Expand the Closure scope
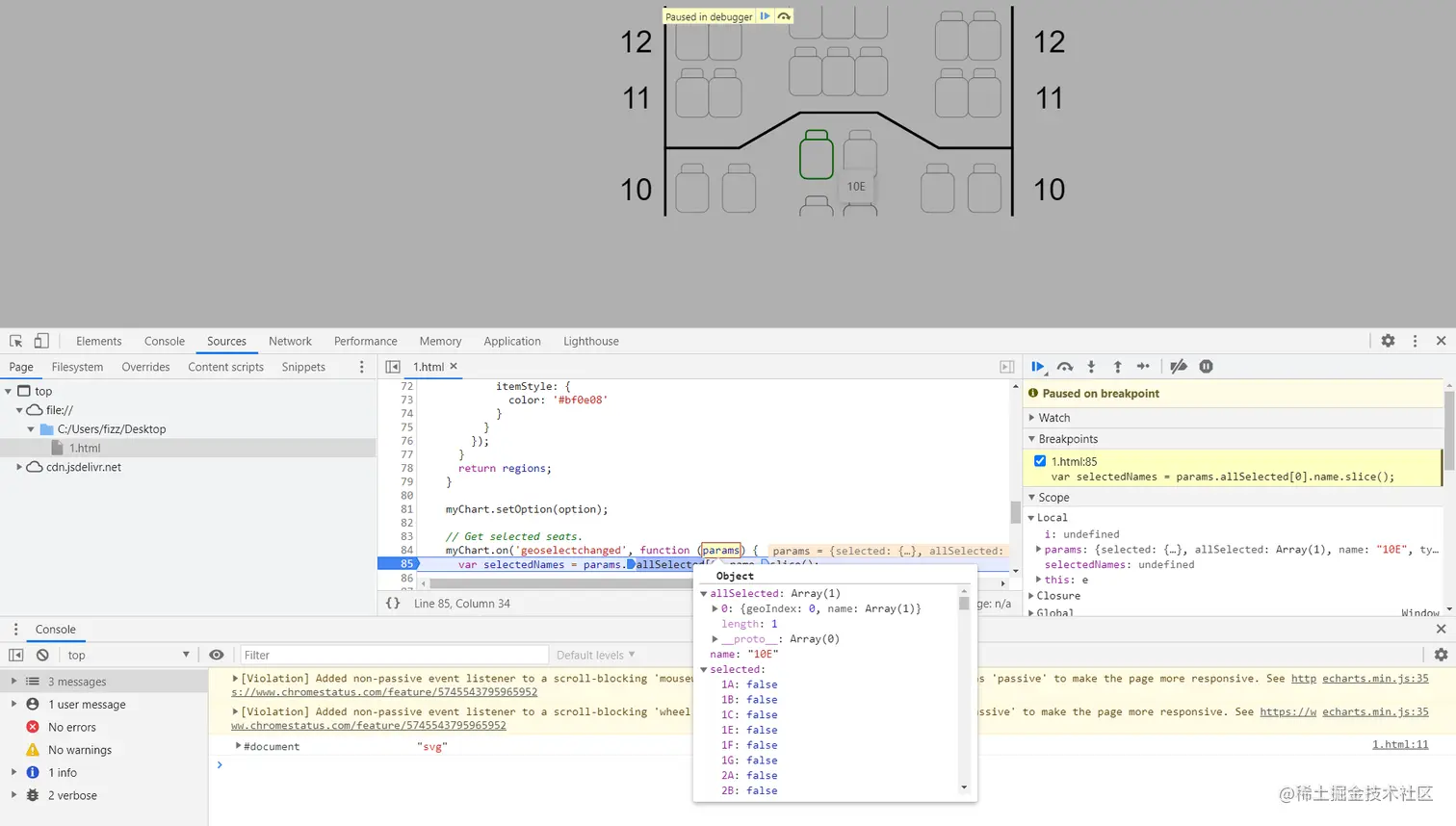The height and width of the screenshot is (826, 1456). (x=1031, y=596)
